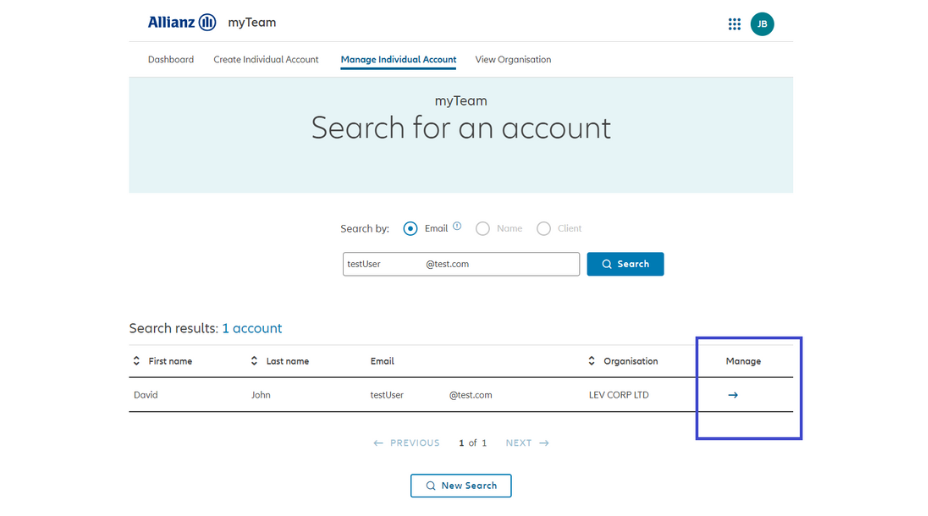Go to NEXT results page

click(527, 443)
